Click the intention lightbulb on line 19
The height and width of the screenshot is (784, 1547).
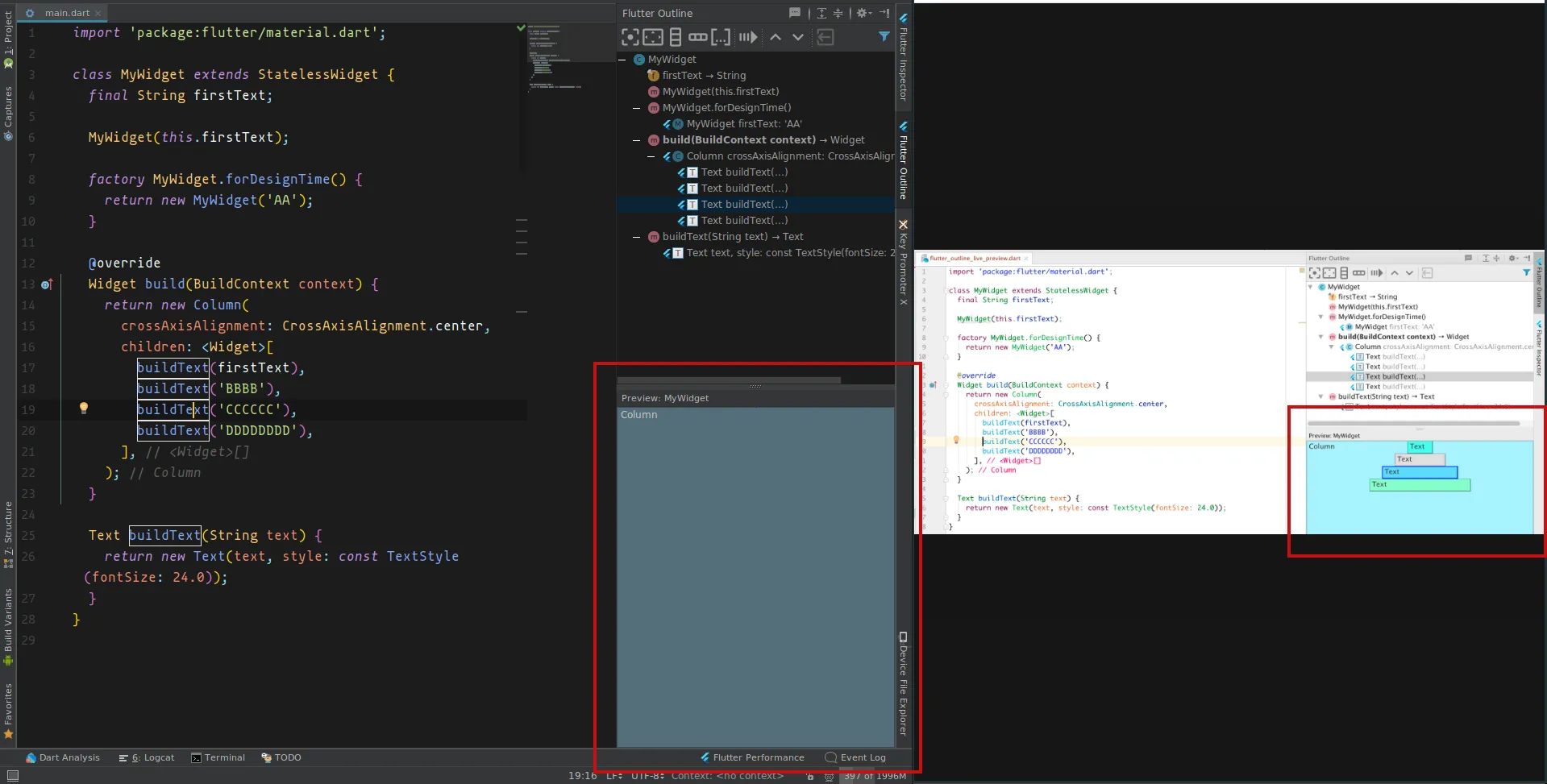[83, 409]
